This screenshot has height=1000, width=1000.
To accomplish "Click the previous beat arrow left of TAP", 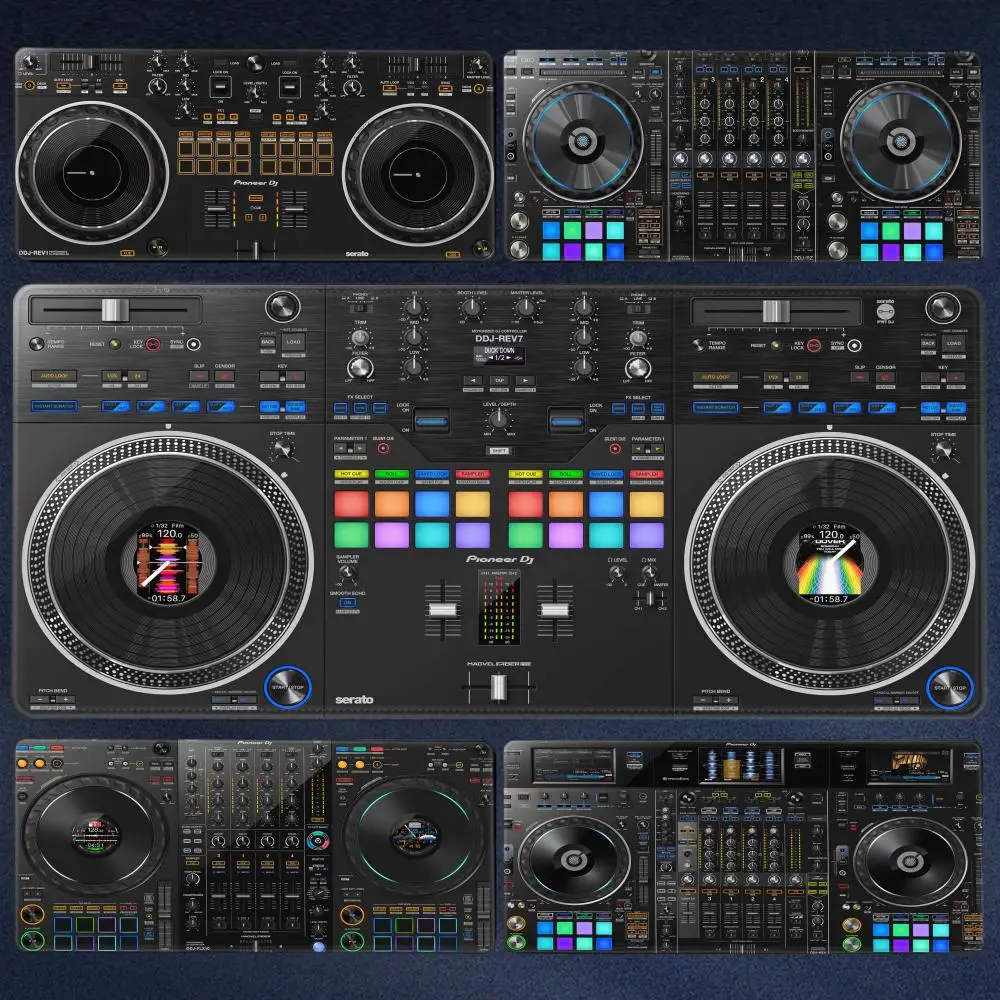I will pos(473,381).
